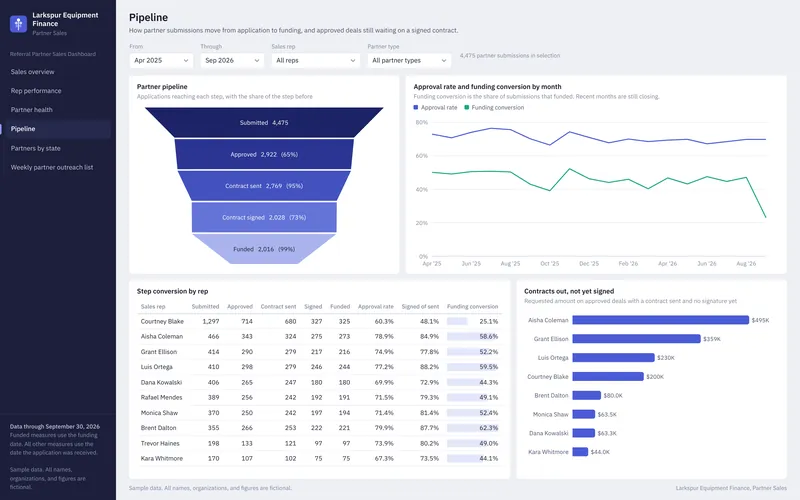Screen dimensions: 800x500
Task: Click Dana Kowalski table row name
Action: coord(161,382)
